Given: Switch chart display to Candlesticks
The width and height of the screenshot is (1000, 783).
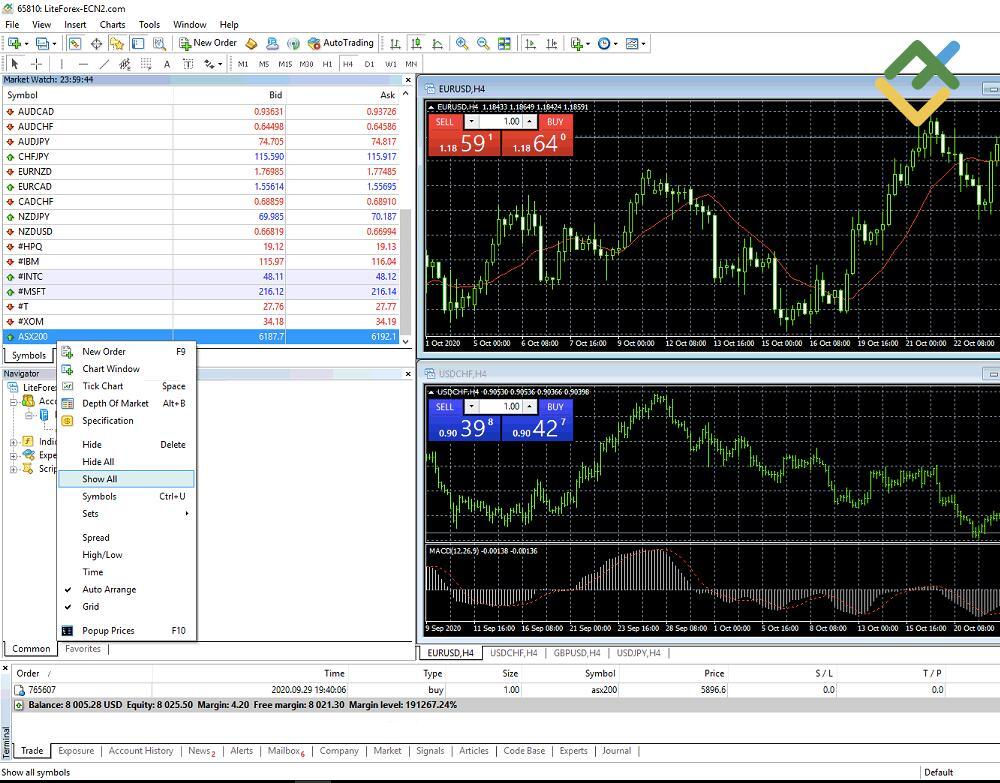Looking at the screenshot, I should (418, 43).
